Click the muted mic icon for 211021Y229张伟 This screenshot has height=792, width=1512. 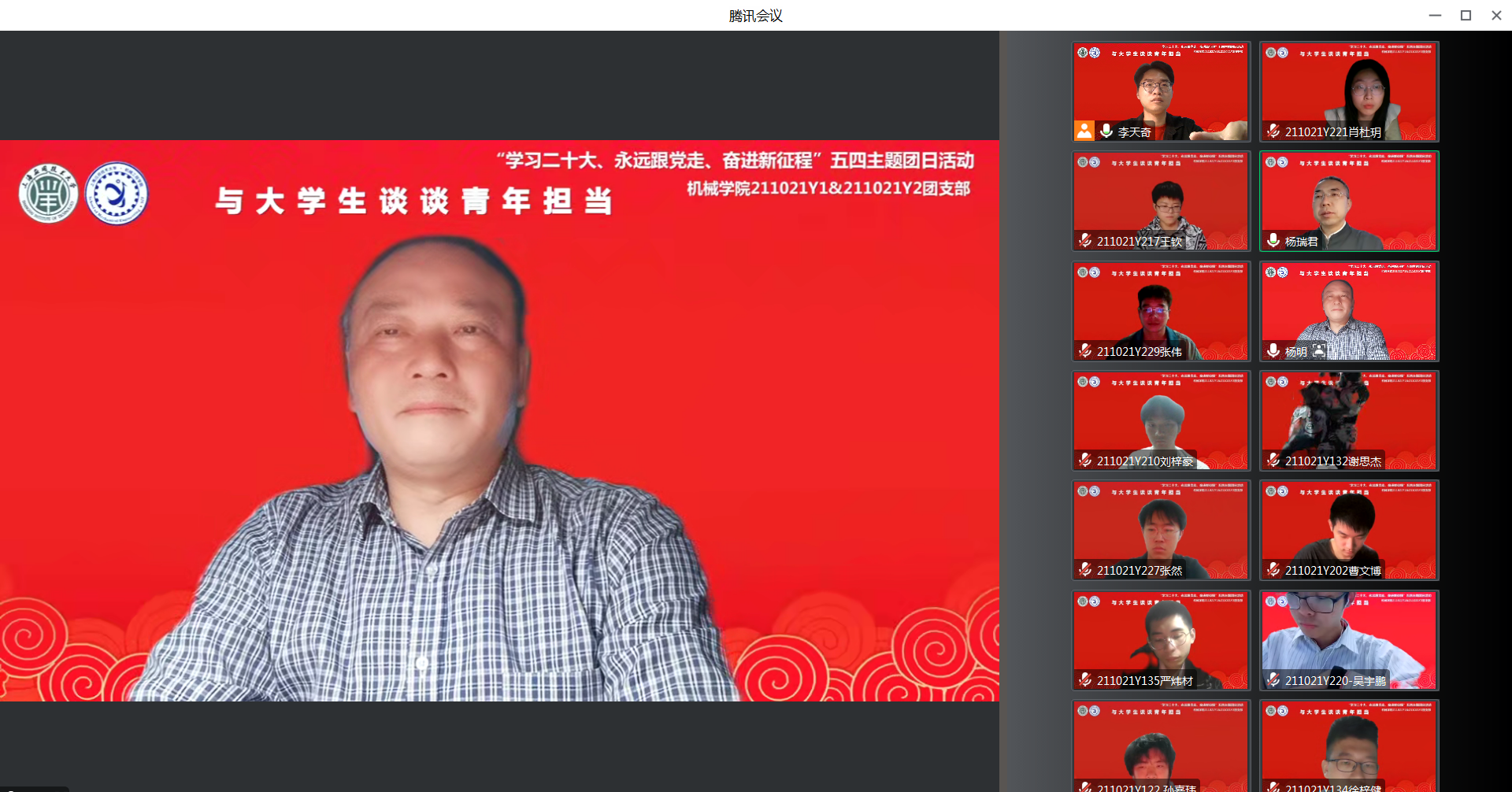click(x=1085, y=351)
